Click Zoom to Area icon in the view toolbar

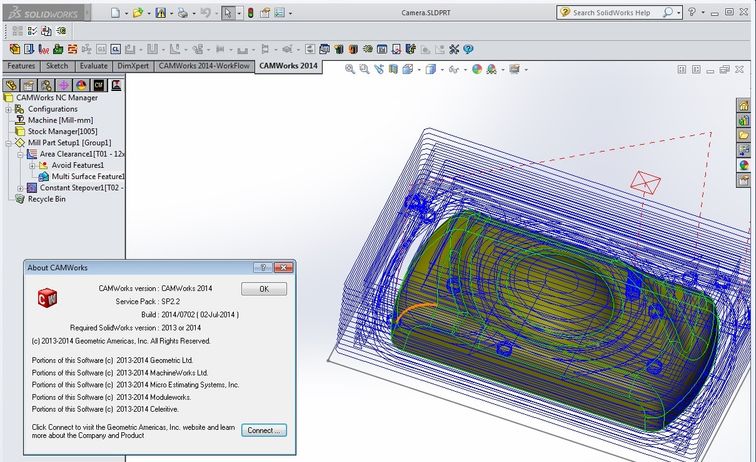364,69
